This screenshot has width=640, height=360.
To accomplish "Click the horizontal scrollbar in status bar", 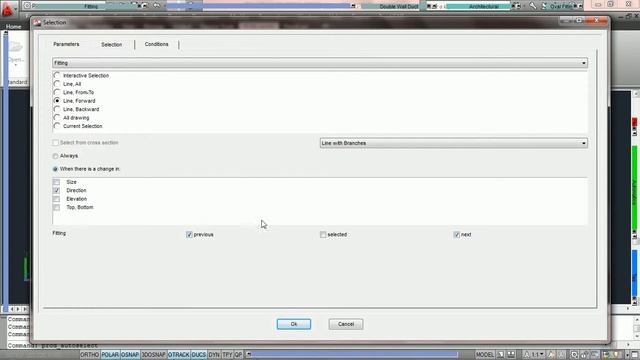I will coord(353,354).
